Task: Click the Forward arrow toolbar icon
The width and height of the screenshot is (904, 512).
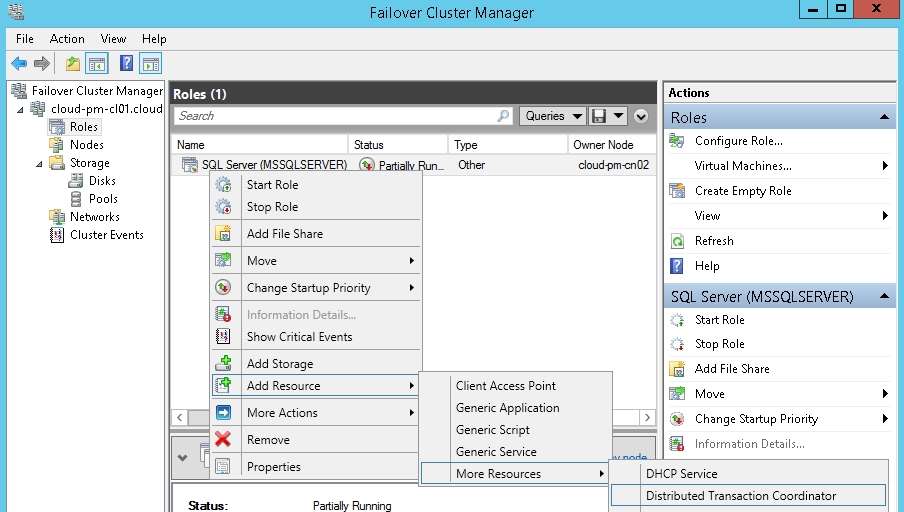Action: pos(42,63)
